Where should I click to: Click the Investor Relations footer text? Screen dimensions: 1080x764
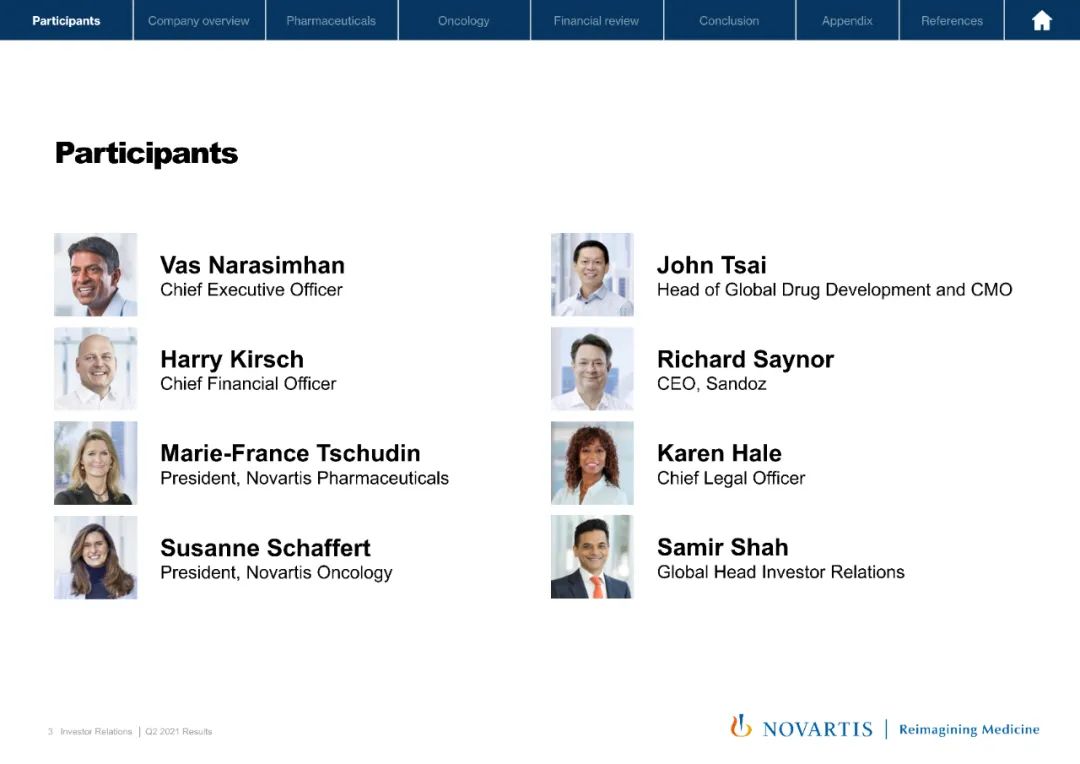pyautogui.click(x=96, y=732)
